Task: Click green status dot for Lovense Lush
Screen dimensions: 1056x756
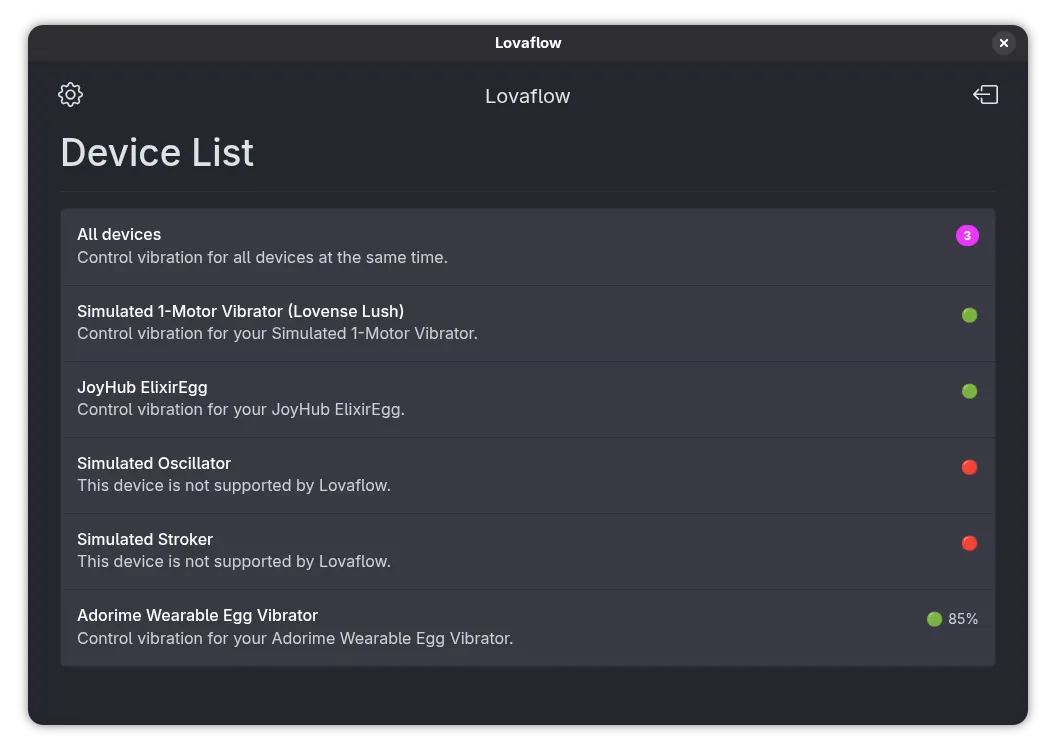Action: 969,315
